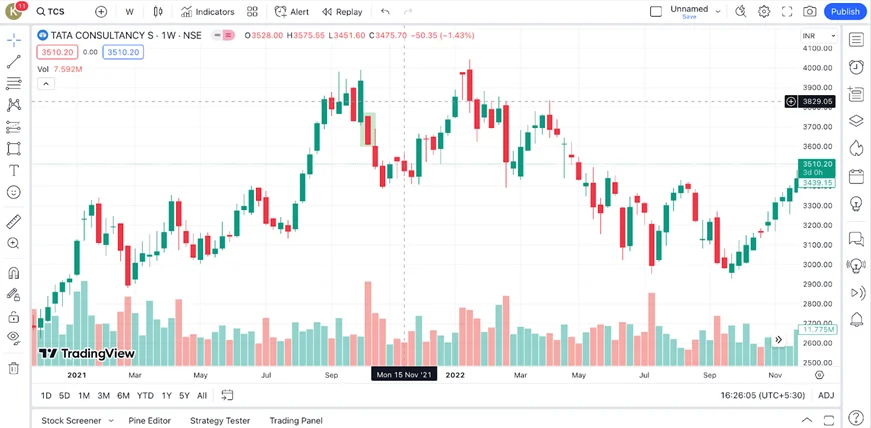Toggle ADJ adjusted price data
Image resolution: width=871 pixels, height=428 pixels.
point(826,396)
